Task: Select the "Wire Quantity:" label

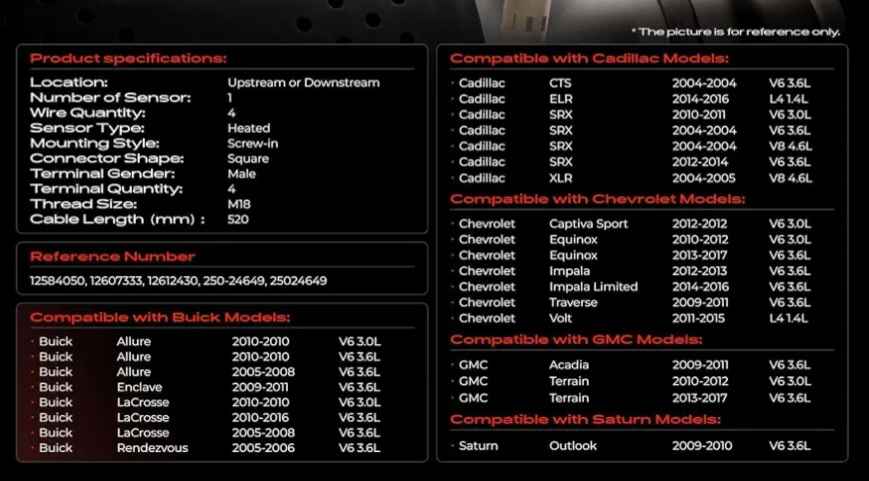Action: click(x=88, y=113)
